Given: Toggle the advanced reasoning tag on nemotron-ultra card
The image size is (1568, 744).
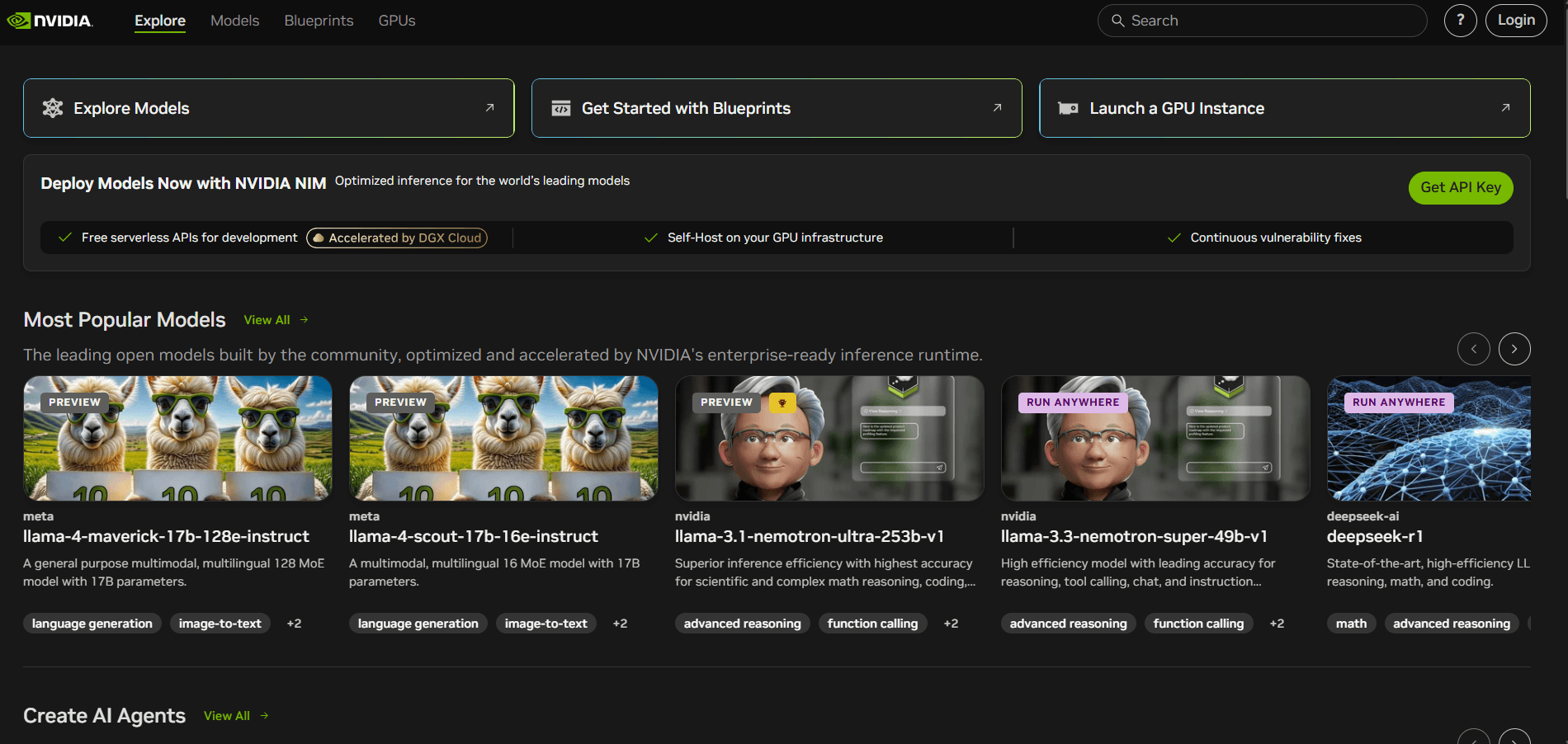Looking at the screenshot, I should pos(742,624).
